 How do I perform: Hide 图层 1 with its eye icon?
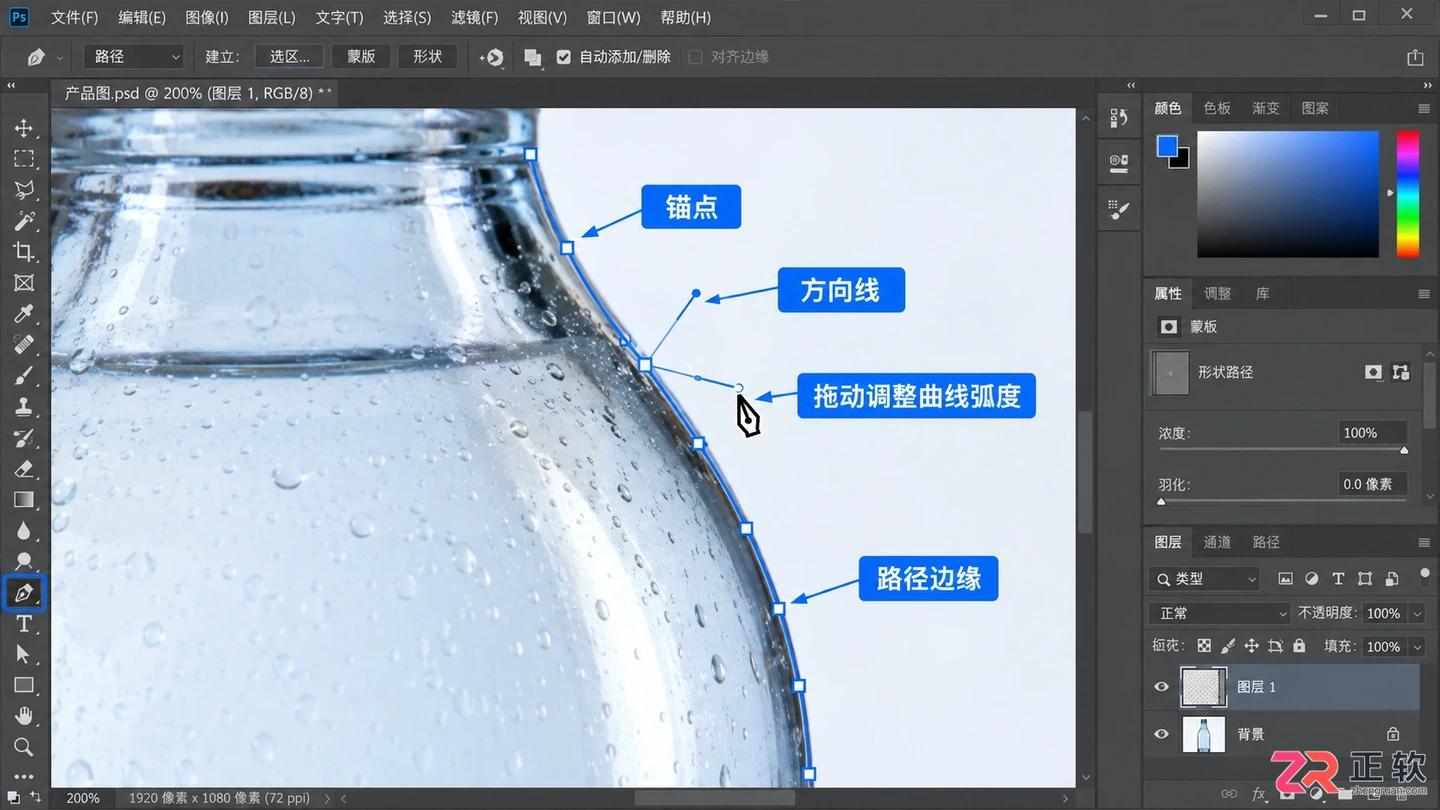tap(1161, 687)
